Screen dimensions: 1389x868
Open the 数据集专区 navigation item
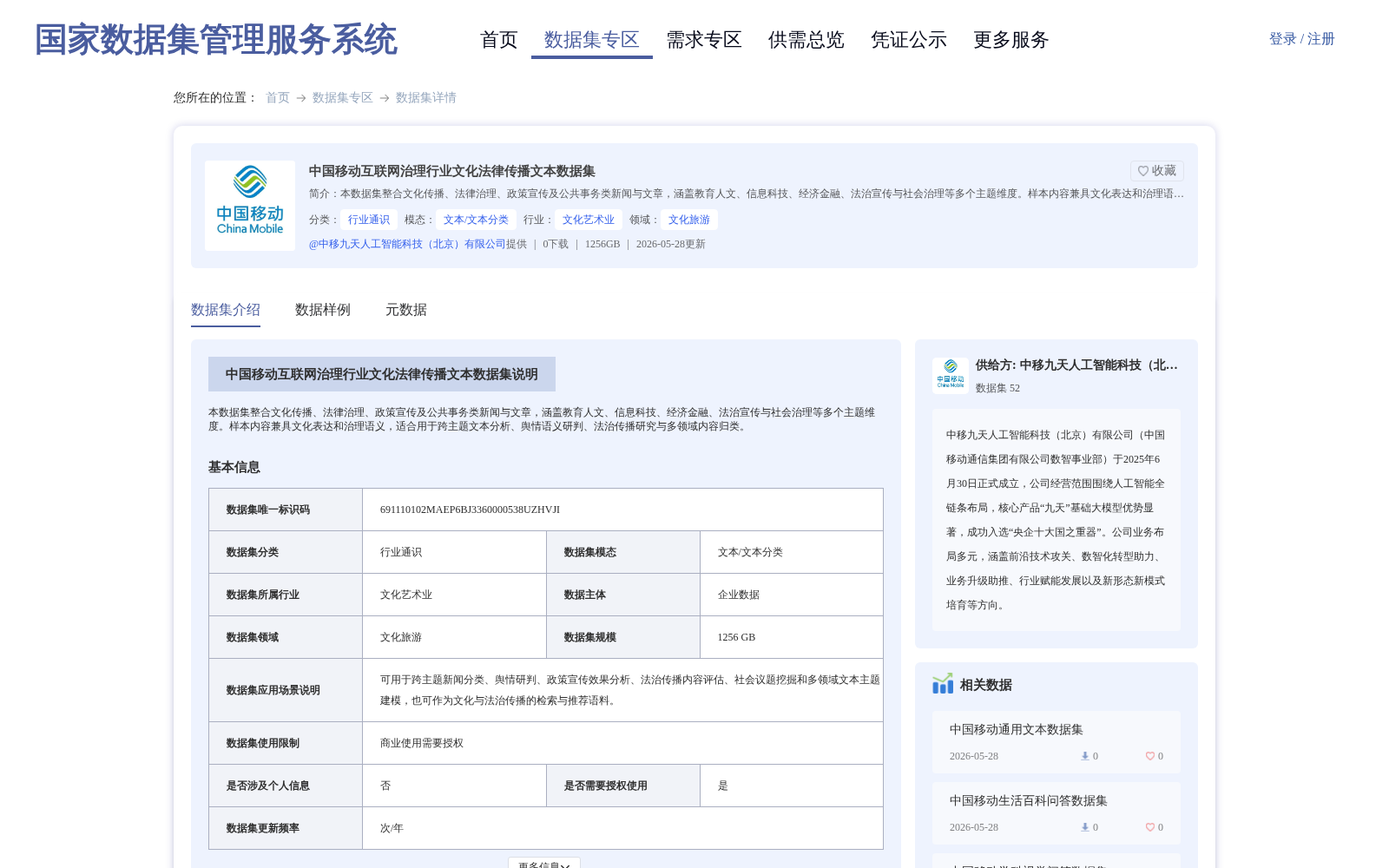592,40
